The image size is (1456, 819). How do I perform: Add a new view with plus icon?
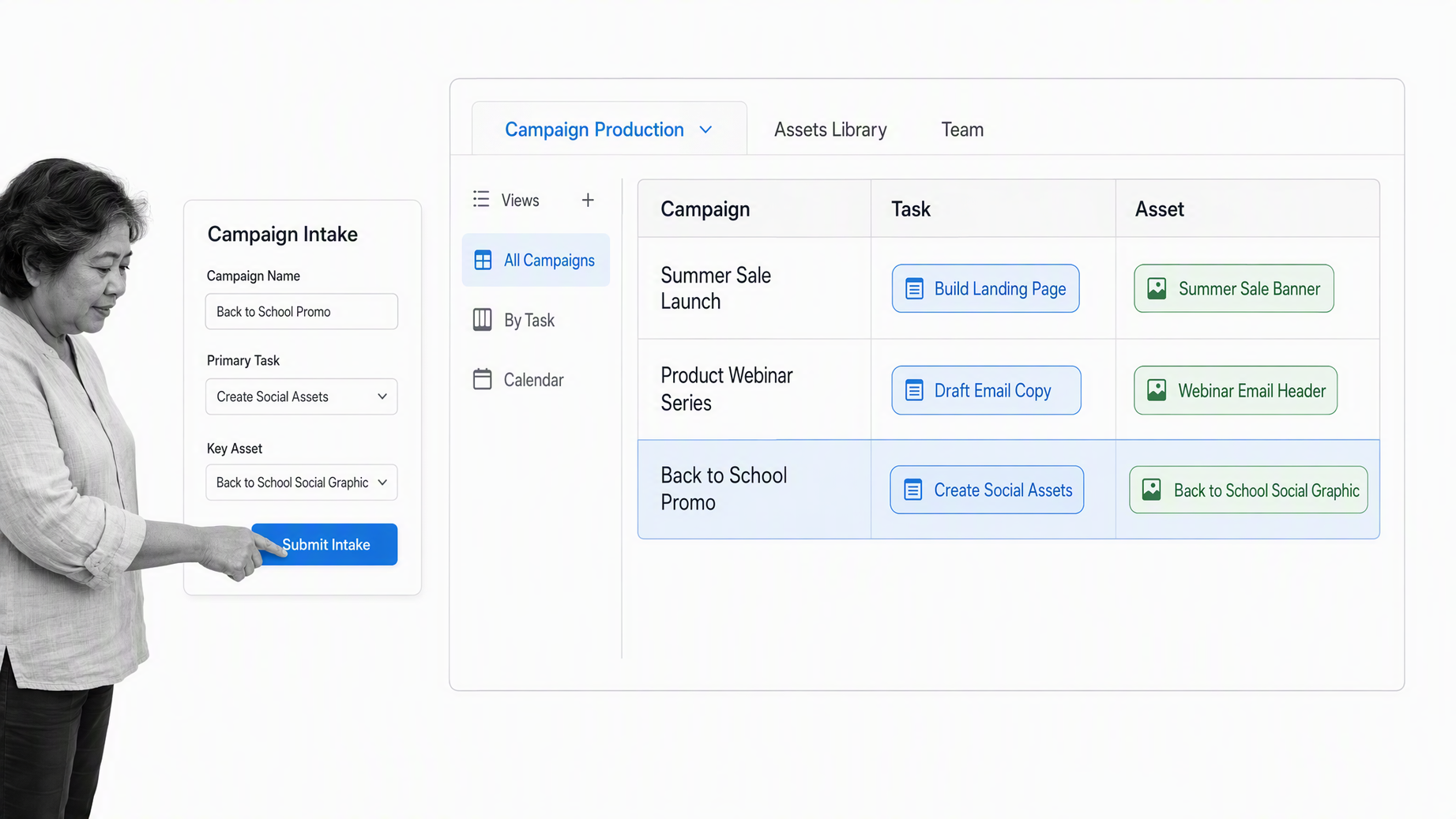point(588,200)
